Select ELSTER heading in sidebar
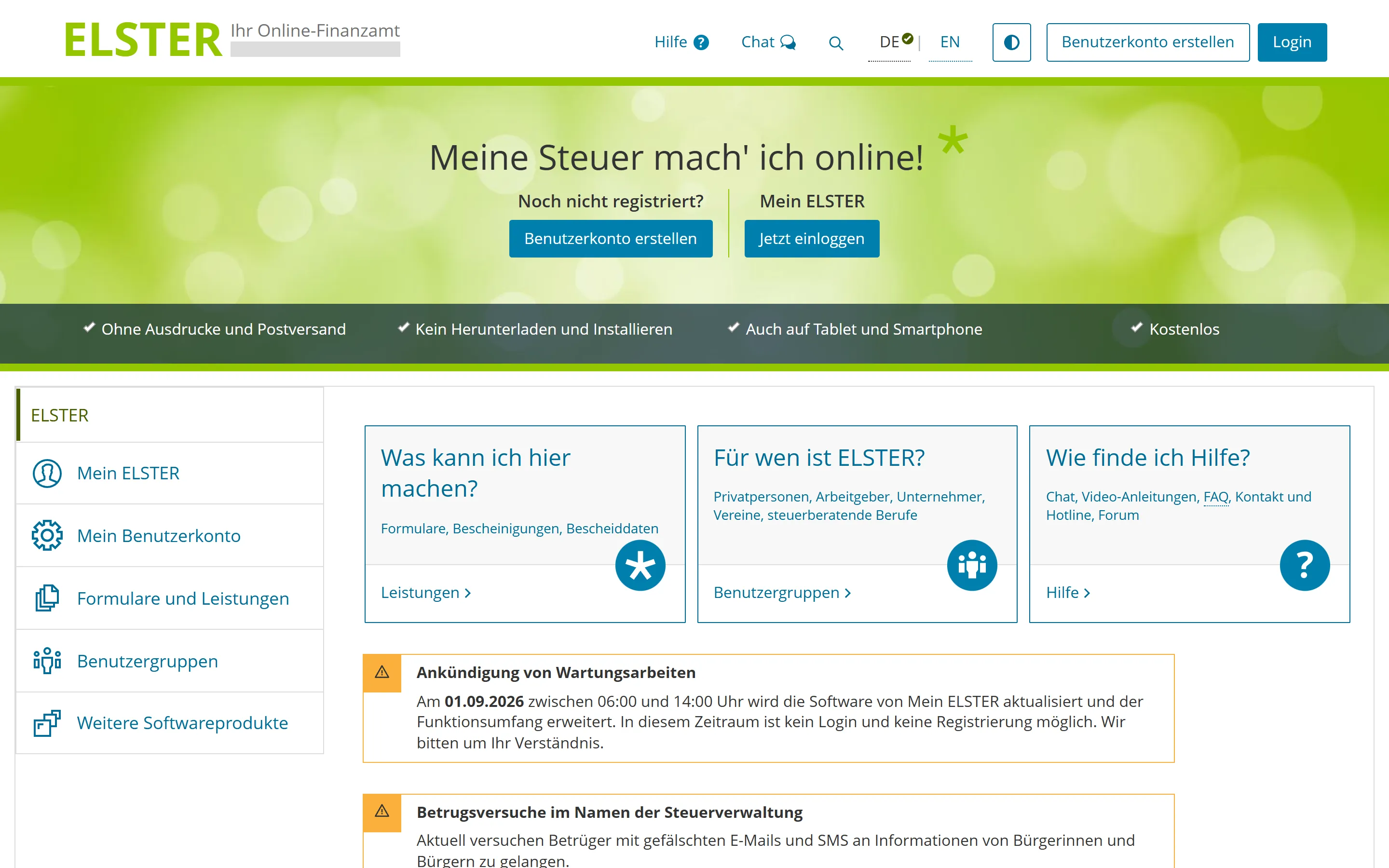Screen dimensions: 1389x868 170,415
